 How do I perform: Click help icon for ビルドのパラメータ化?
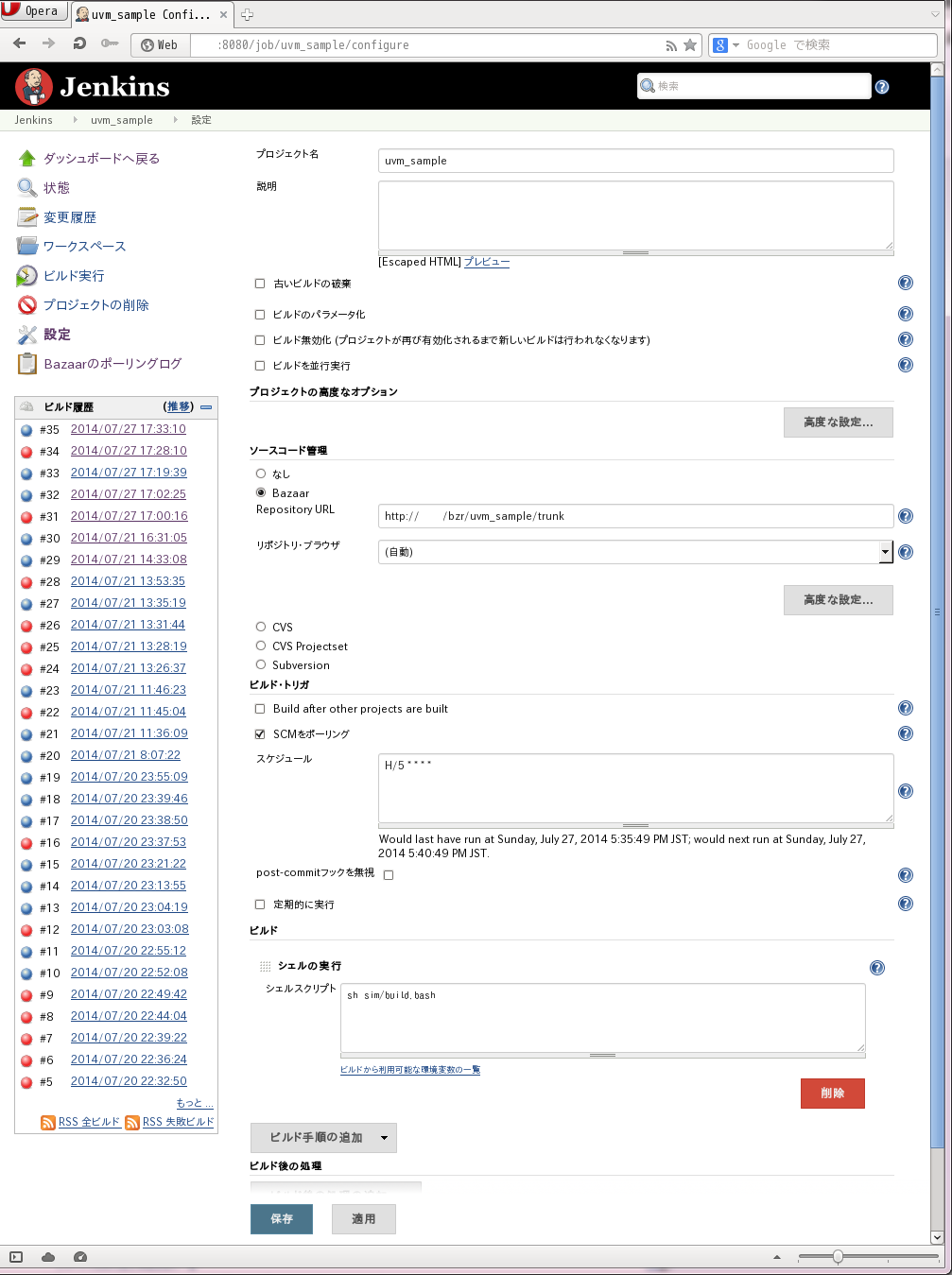[x=906, y=314]
